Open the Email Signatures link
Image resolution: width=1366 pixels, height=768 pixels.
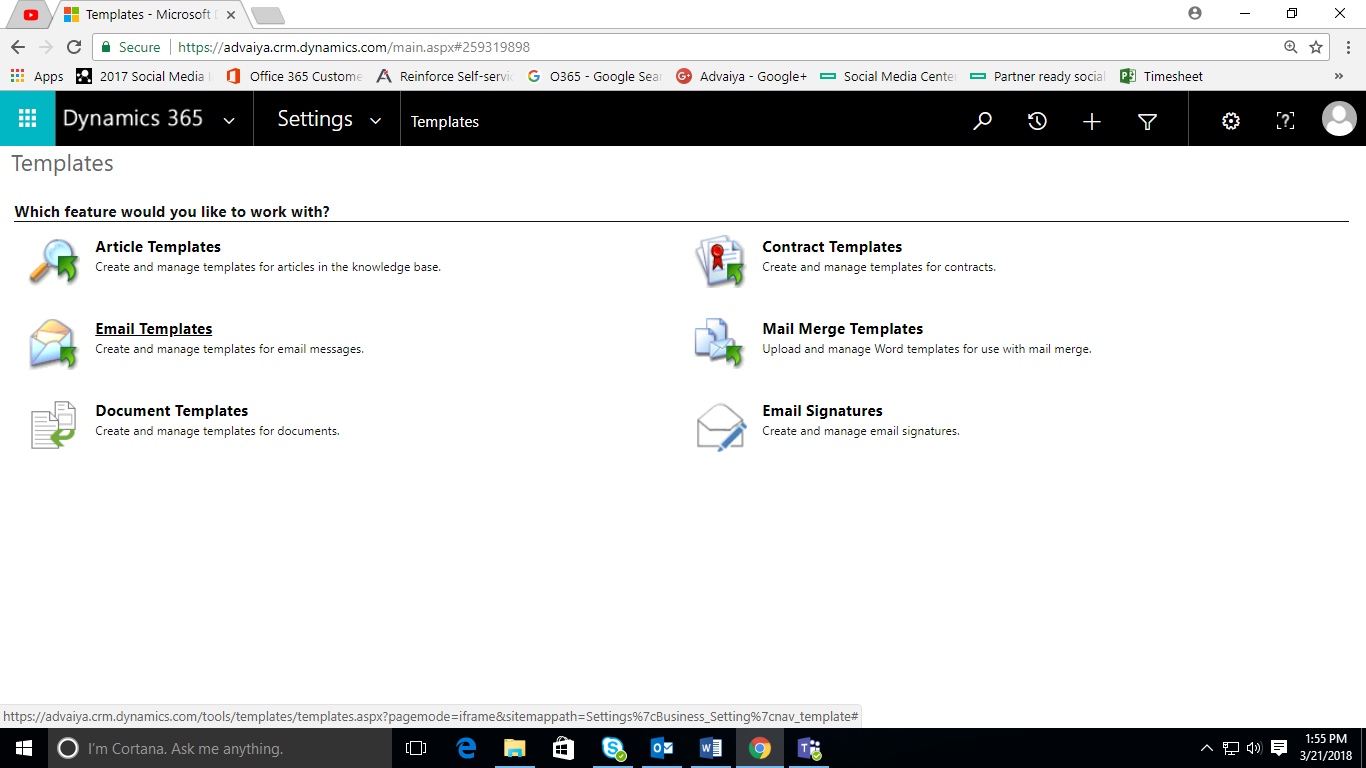pos(823,411)
